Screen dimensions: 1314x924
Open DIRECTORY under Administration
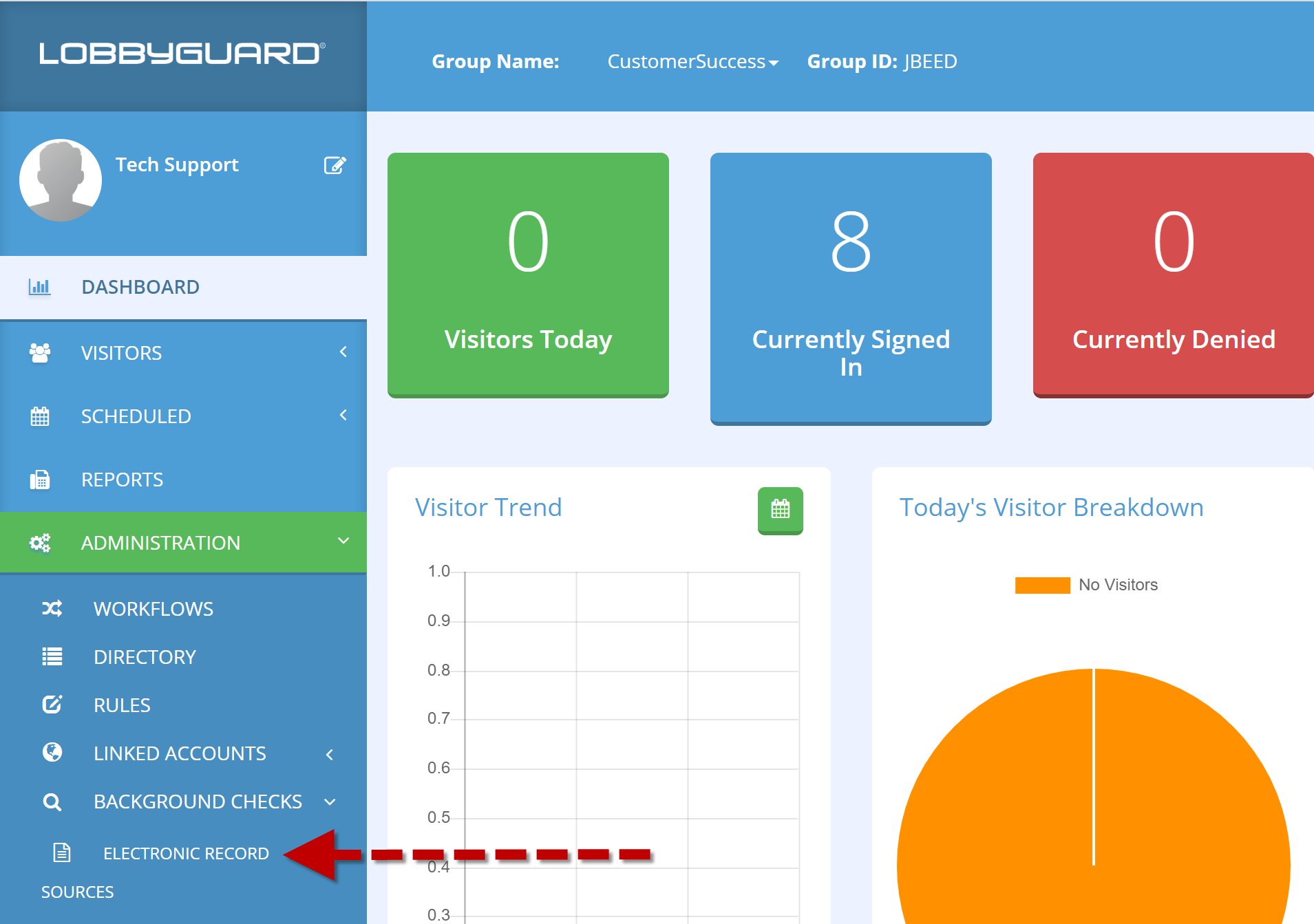(145, 657)
